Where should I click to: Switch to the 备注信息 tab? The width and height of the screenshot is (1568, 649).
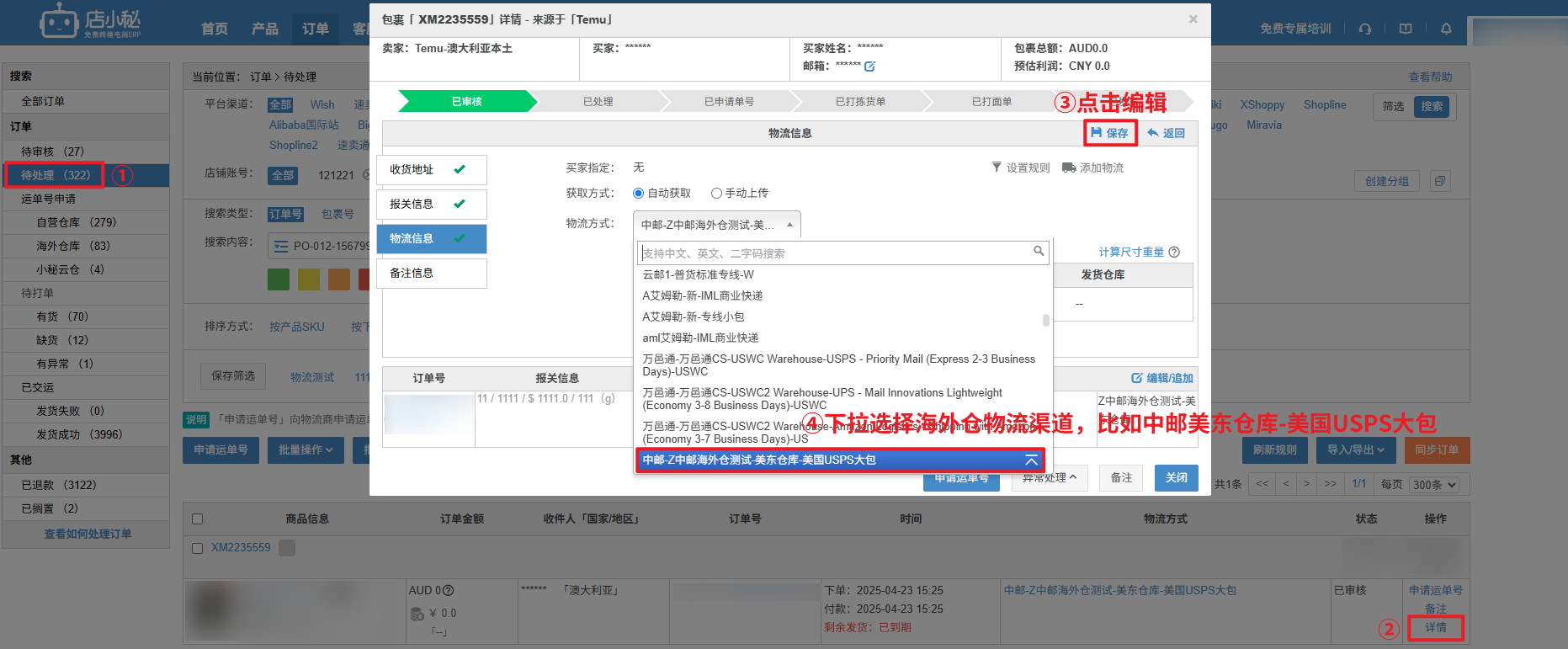click(x=431, y=274)
